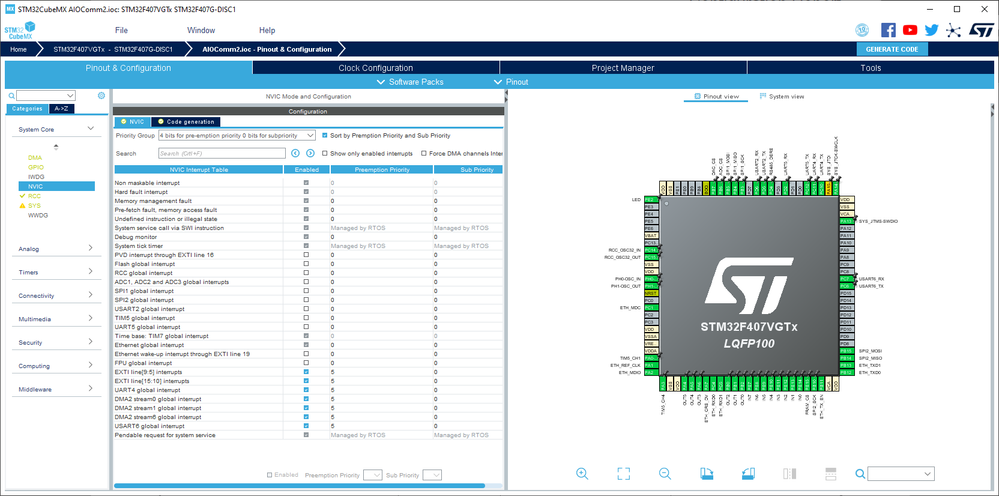Select GPIO in System Core list

36,167
